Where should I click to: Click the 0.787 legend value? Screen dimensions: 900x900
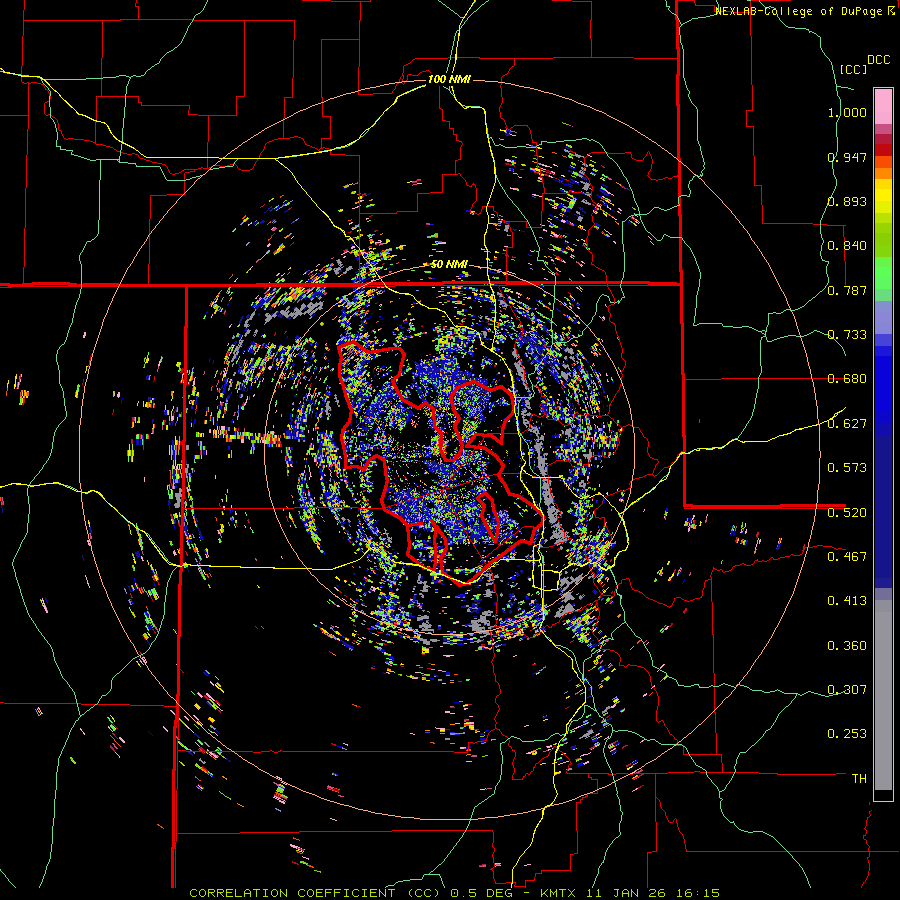click(x=847, y=290)
